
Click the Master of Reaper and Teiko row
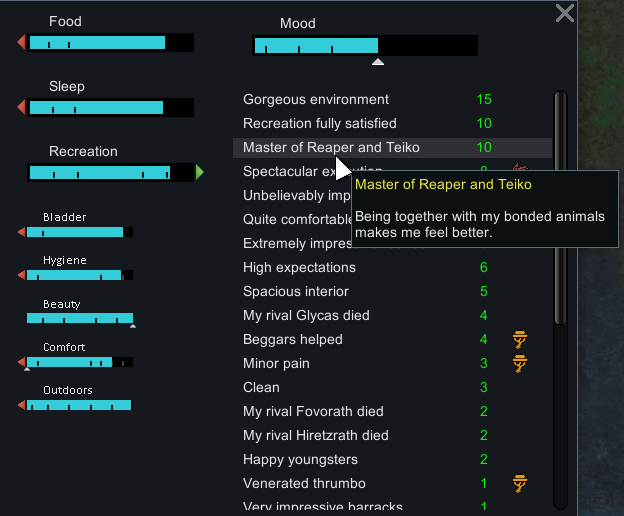331,147
